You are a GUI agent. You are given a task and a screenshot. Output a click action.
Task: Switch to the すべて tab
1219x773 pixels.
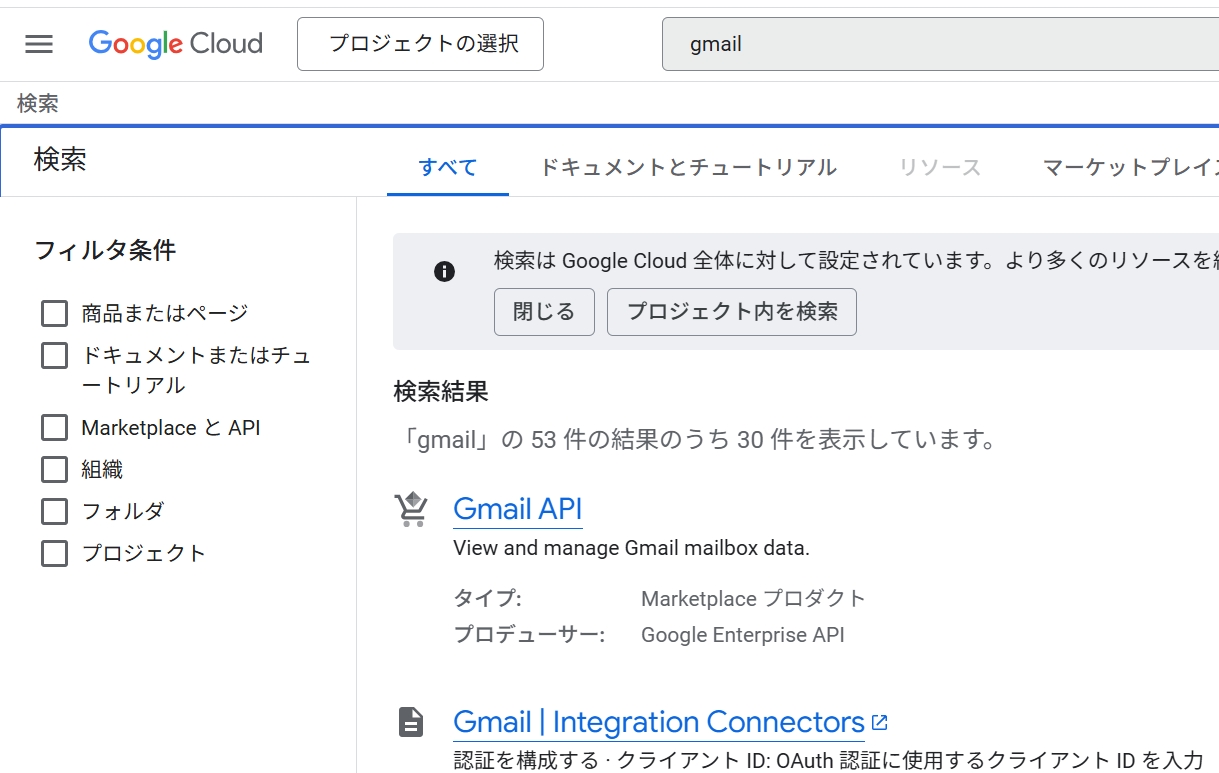point(448,167)
